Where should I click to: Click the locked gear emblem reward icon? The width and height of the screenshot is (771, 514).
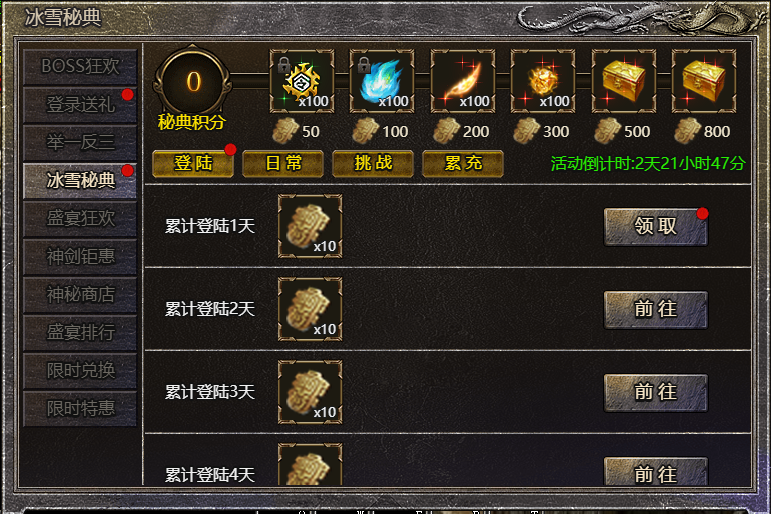[x=302, y=81]
